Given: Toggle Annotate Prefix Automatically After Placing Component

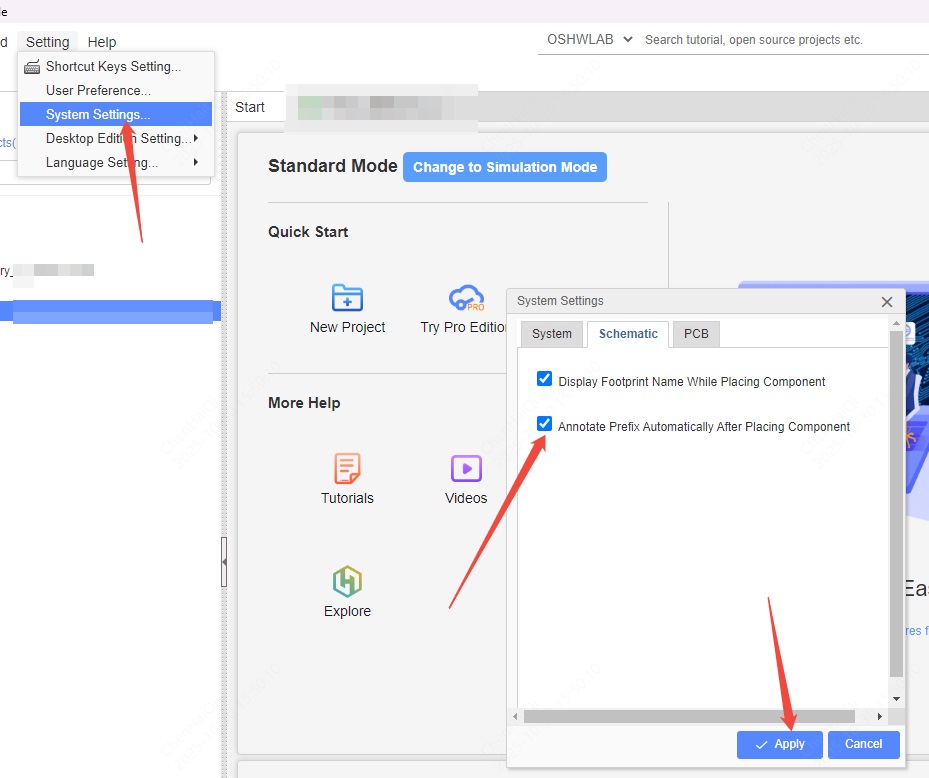Looking at the screenshot, I should click(x=544, y=424).
